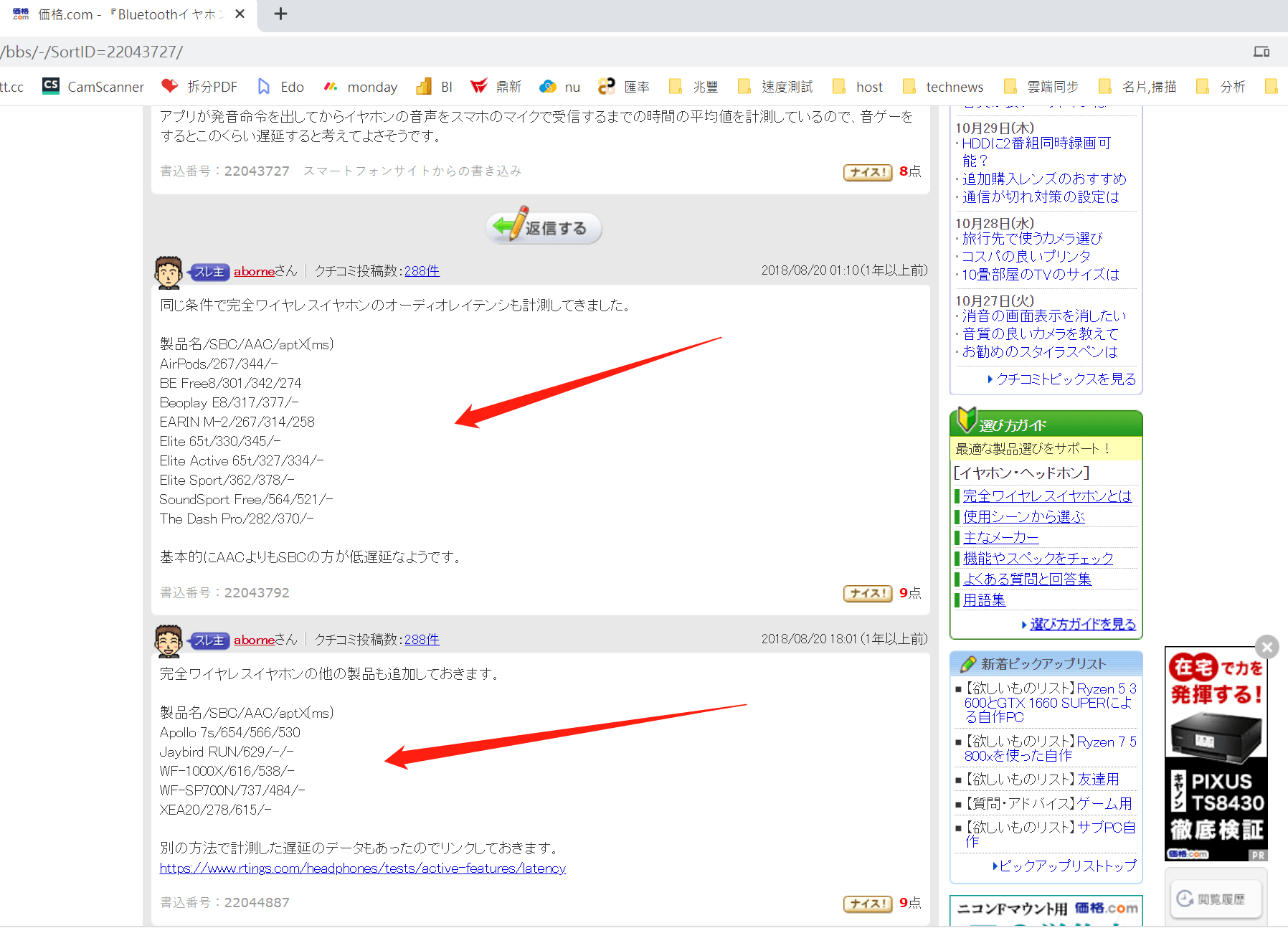Open the 匯率 bookmark
Viewport: 1288px width, 928px height.
(624, 87)
